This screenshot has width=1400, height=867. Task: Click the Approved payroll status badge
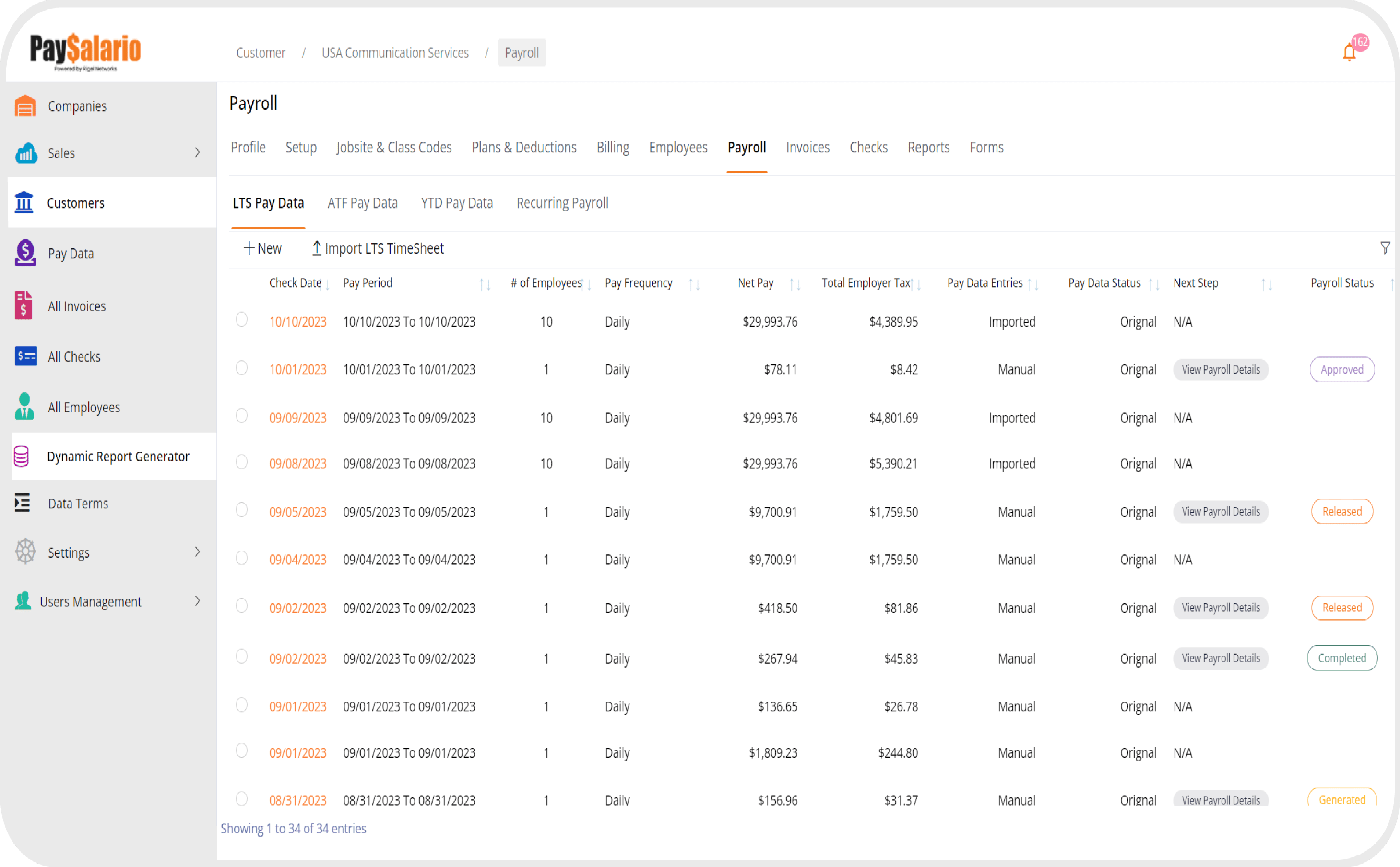pyautogui.click(x=1341, y=369)
